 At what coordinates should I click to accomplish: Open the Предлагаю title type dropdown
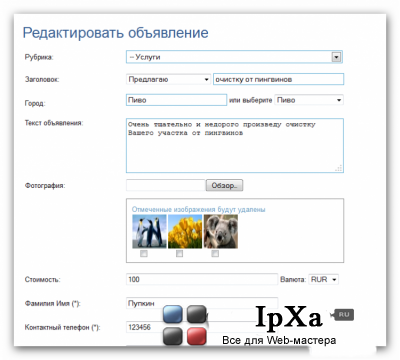point(168,79)
